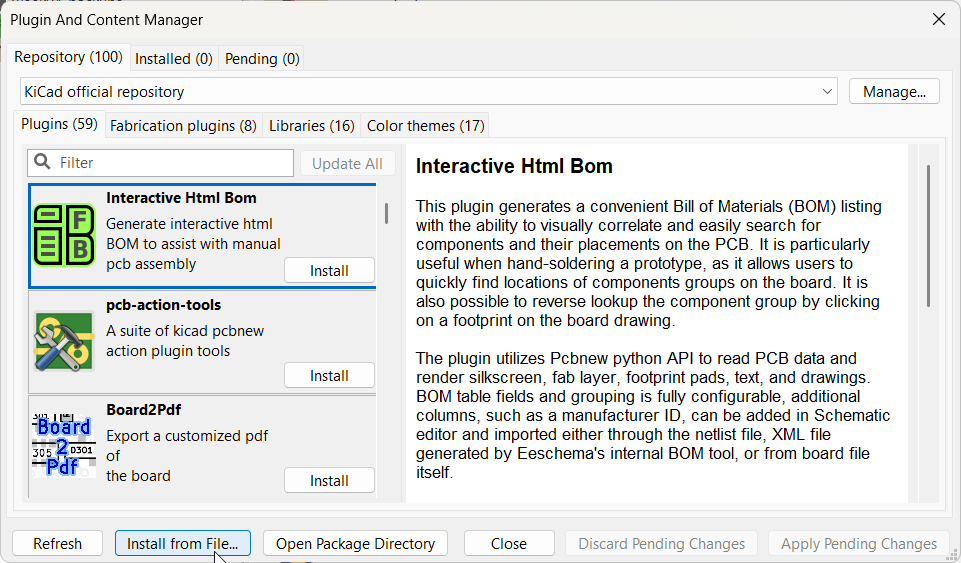Install the pcb-action-tools plugin

329,376
